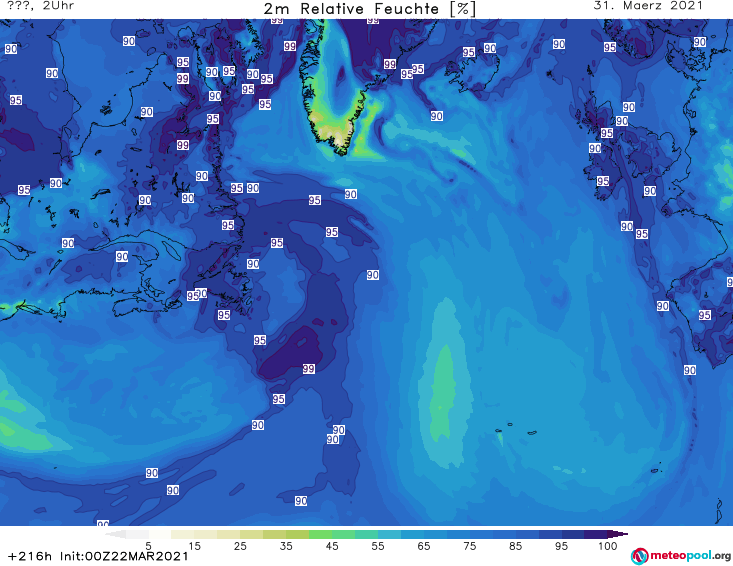
Task: Click the legend value 85
Action: click(x=515, y=545)
